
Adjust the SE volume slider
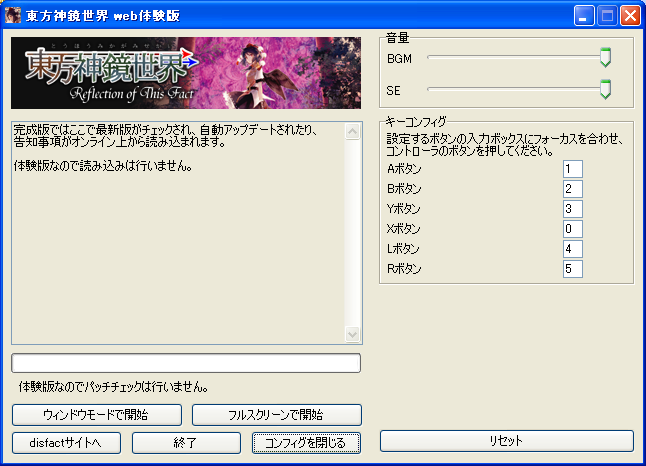[x=604, y=91]
